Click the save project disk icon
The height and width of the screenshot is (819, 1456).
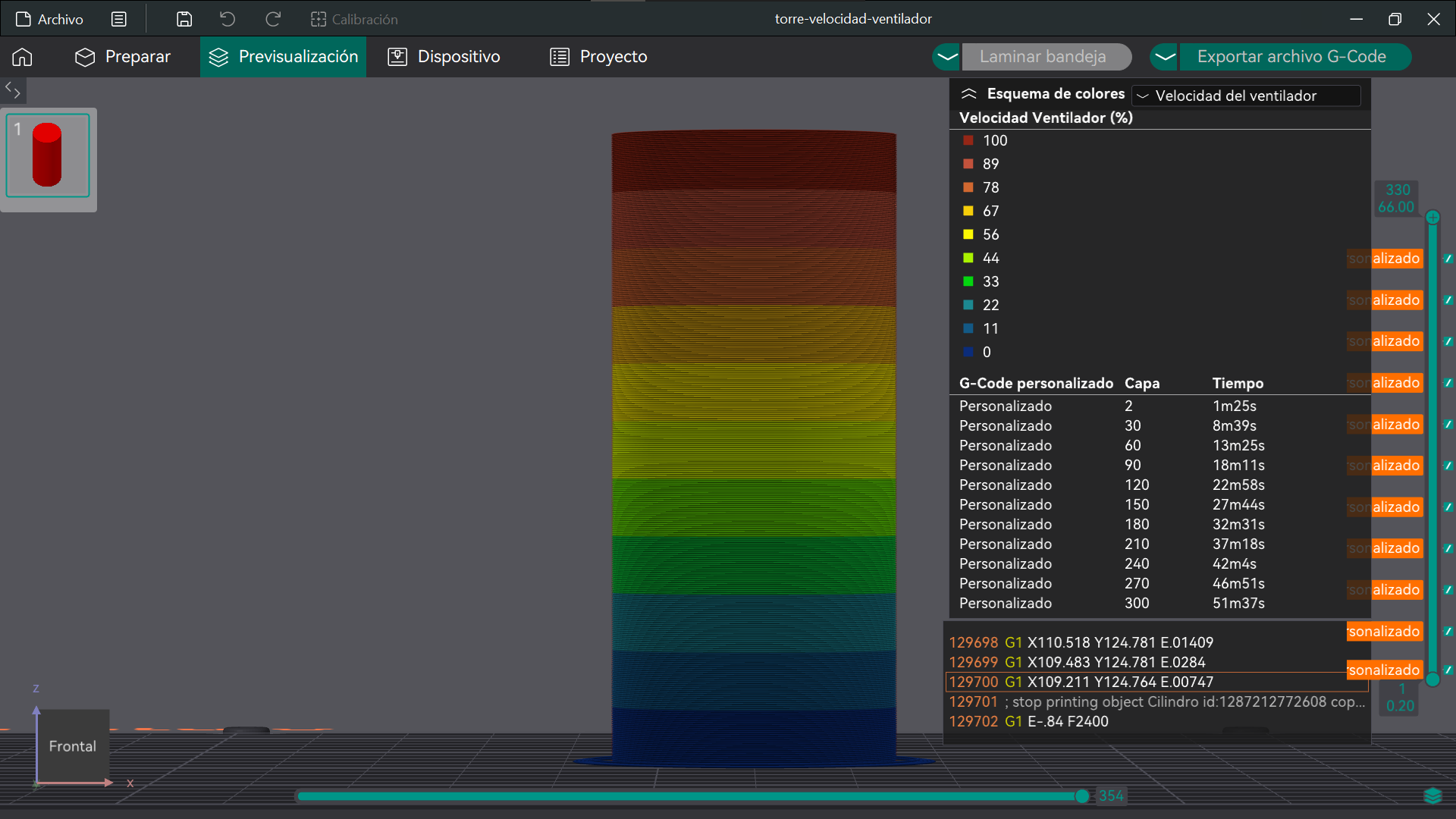point(184,19)
